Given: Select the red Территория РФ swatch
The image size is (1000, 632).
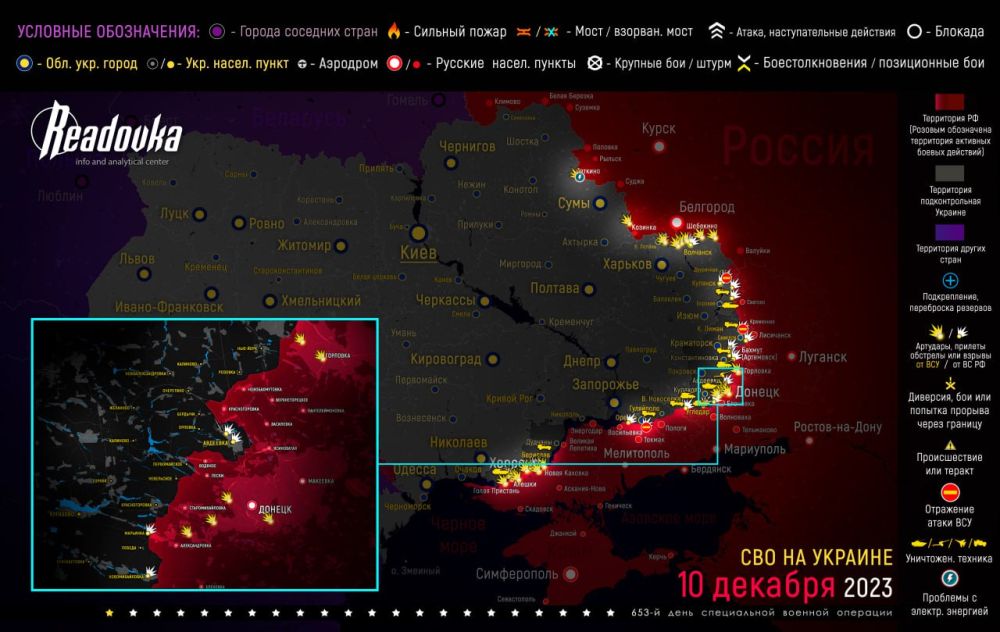Looking at the screenshot, I should pos(950,102).
